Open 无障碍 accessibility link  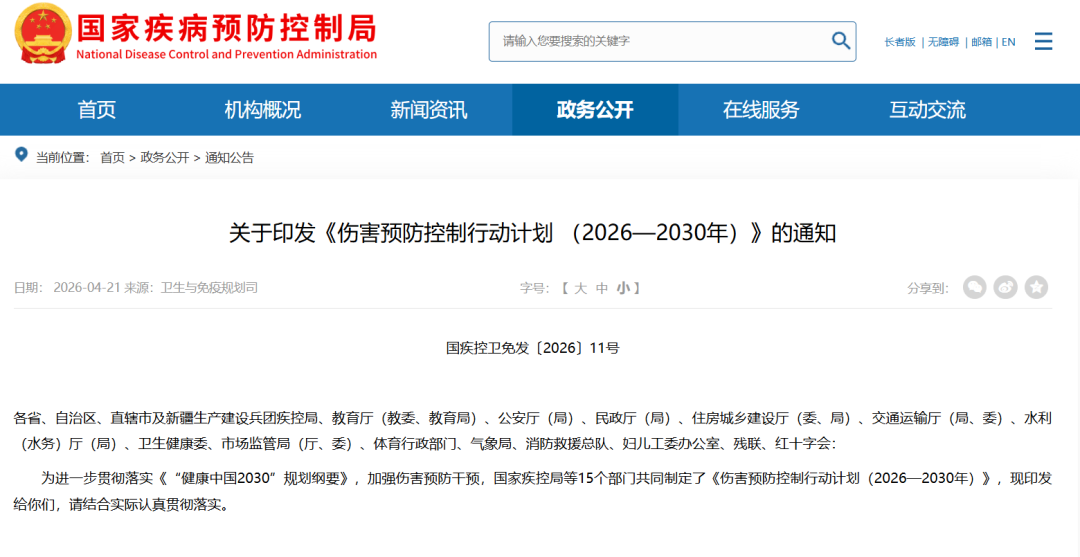[943, 42]
